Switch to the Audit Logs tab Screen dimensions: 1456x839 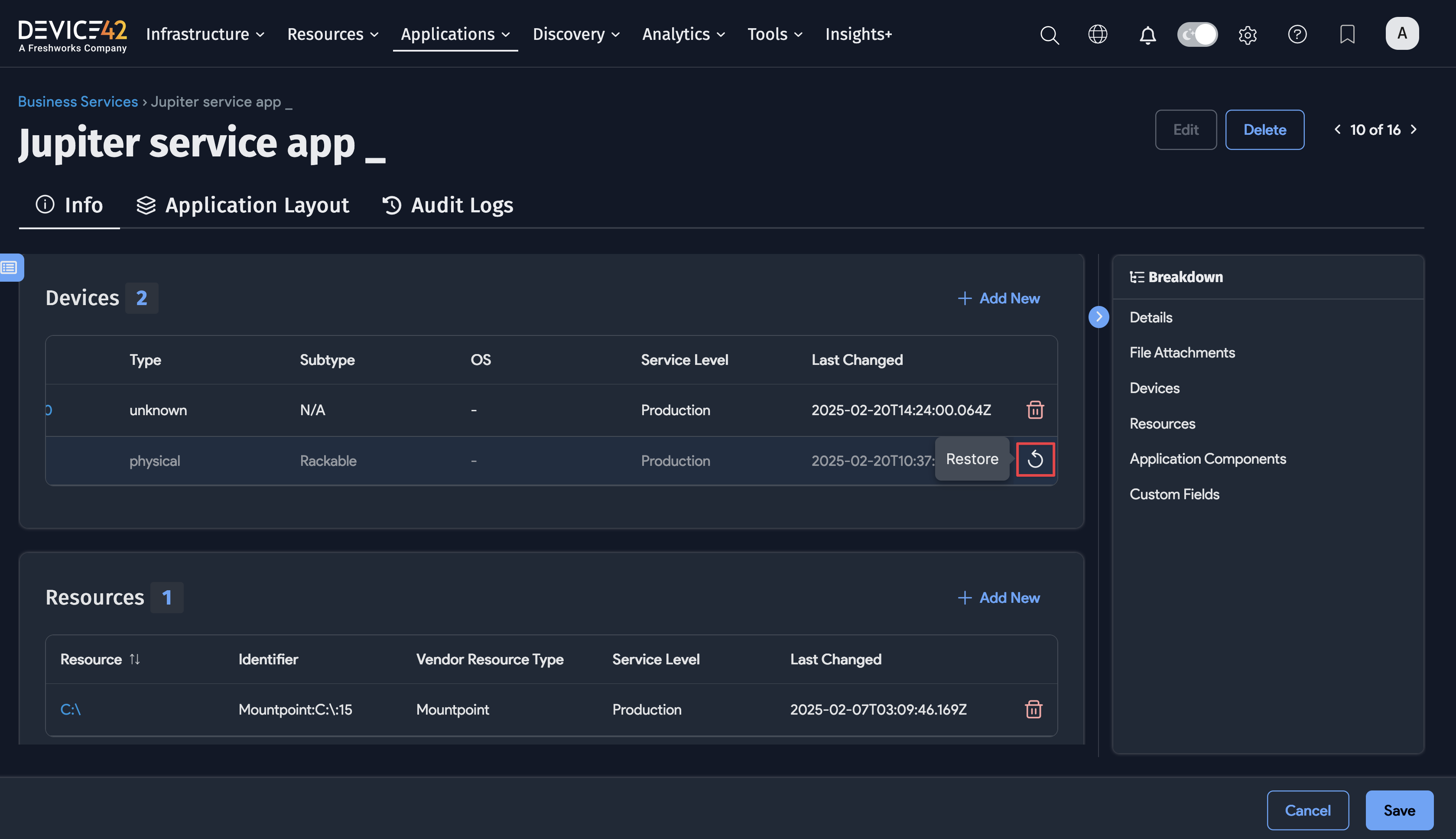coord(448,205)
